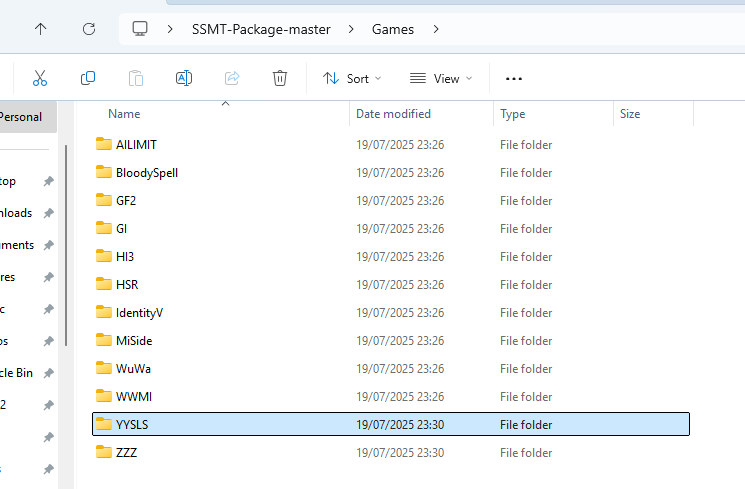Click the navigation pane vertical scrollbar
Viewport: 745px width, 489px height.
[x=66, y=246]
